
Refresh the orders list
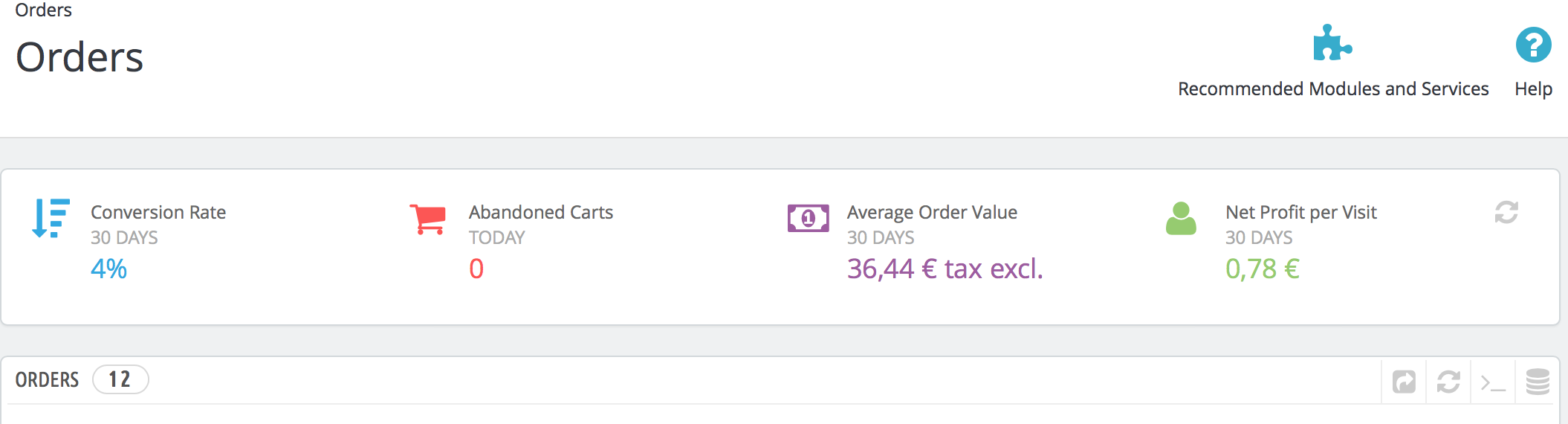point(1448,382)
